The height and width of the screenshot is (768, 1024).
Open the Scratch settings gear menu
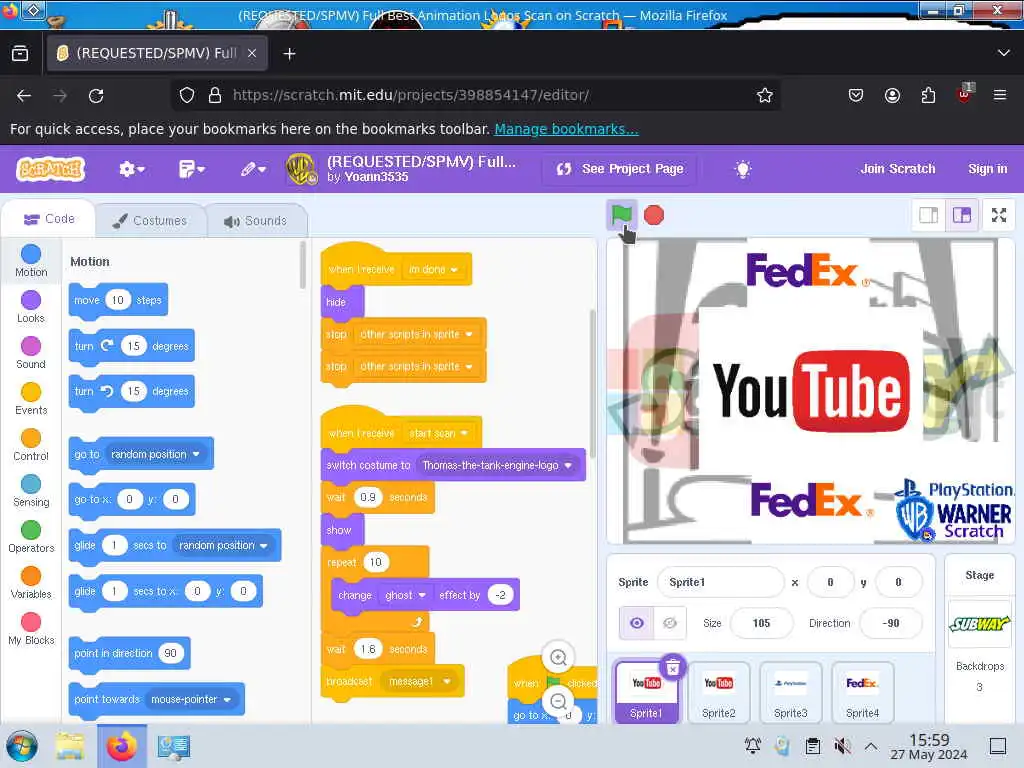click(131, 170)
